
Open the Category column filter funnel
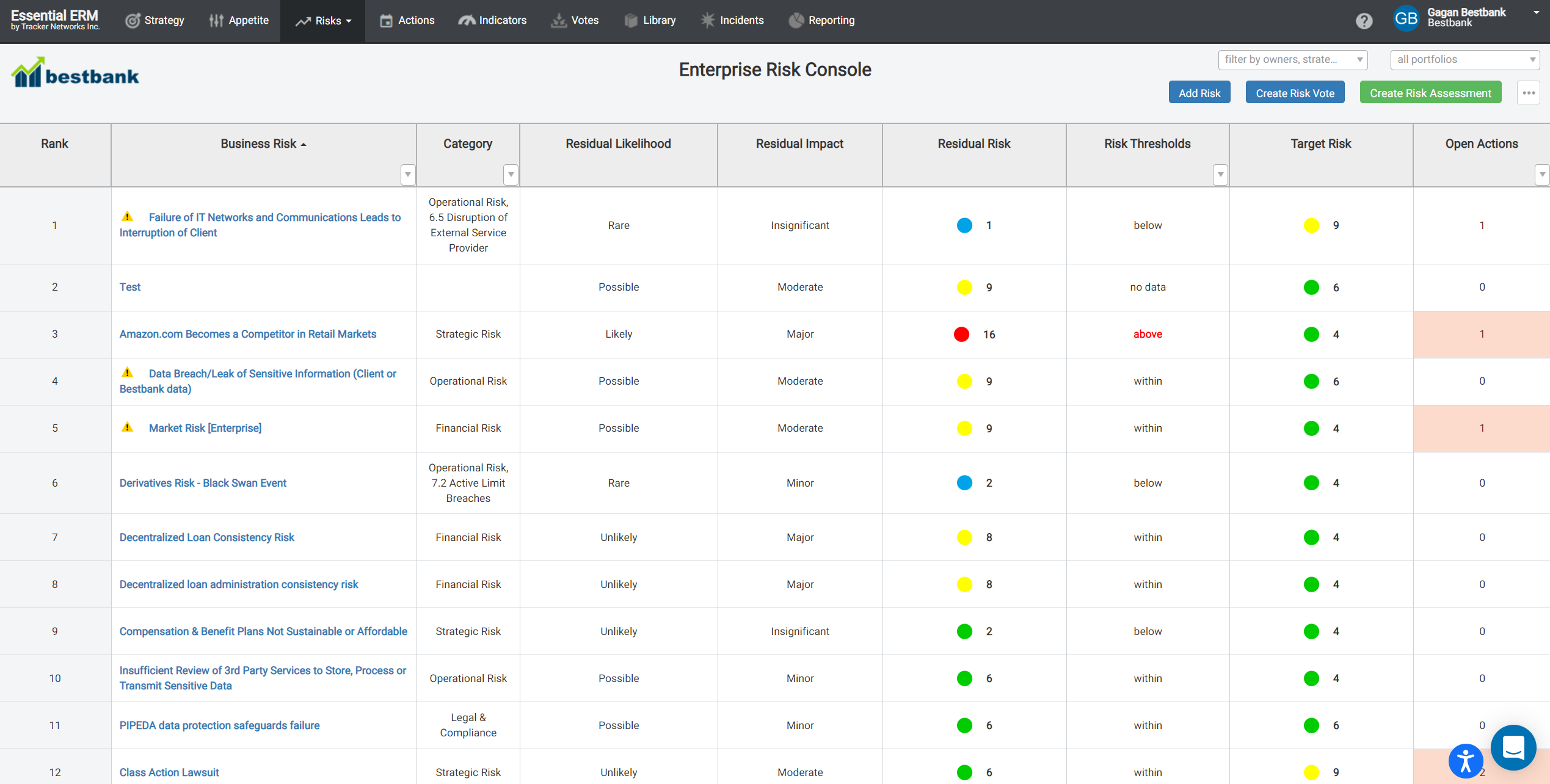pyautogui.click(x=511, y=175)
